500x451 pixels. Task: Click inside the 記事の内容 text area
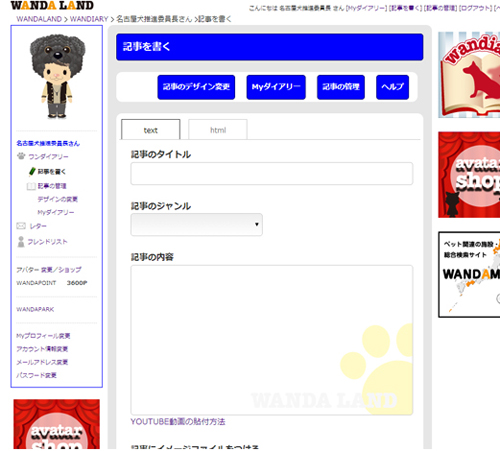click(272, 340)
